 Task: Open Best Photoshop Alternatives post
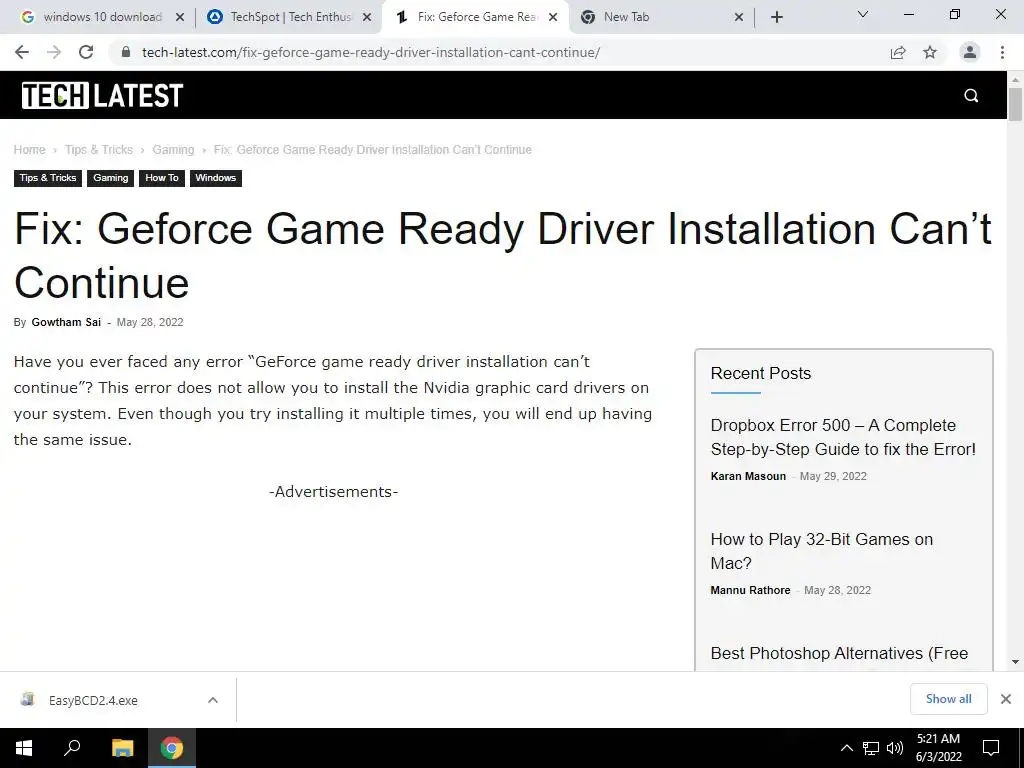[839, 653]
